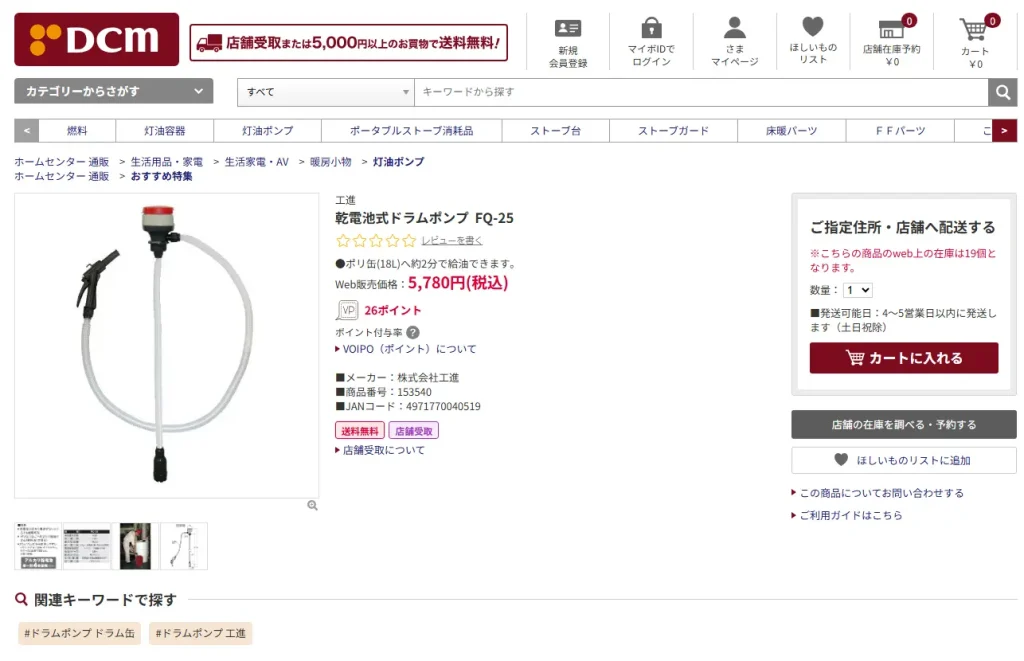Screen dimensions: 1024x661
Task: Click the zoom magnifier on product image
Action: click(313, 505)
